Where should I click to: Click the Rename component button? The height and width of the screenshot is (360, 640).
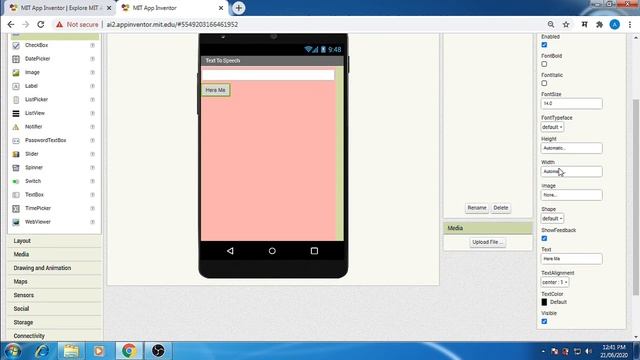[x=477, y=208]
